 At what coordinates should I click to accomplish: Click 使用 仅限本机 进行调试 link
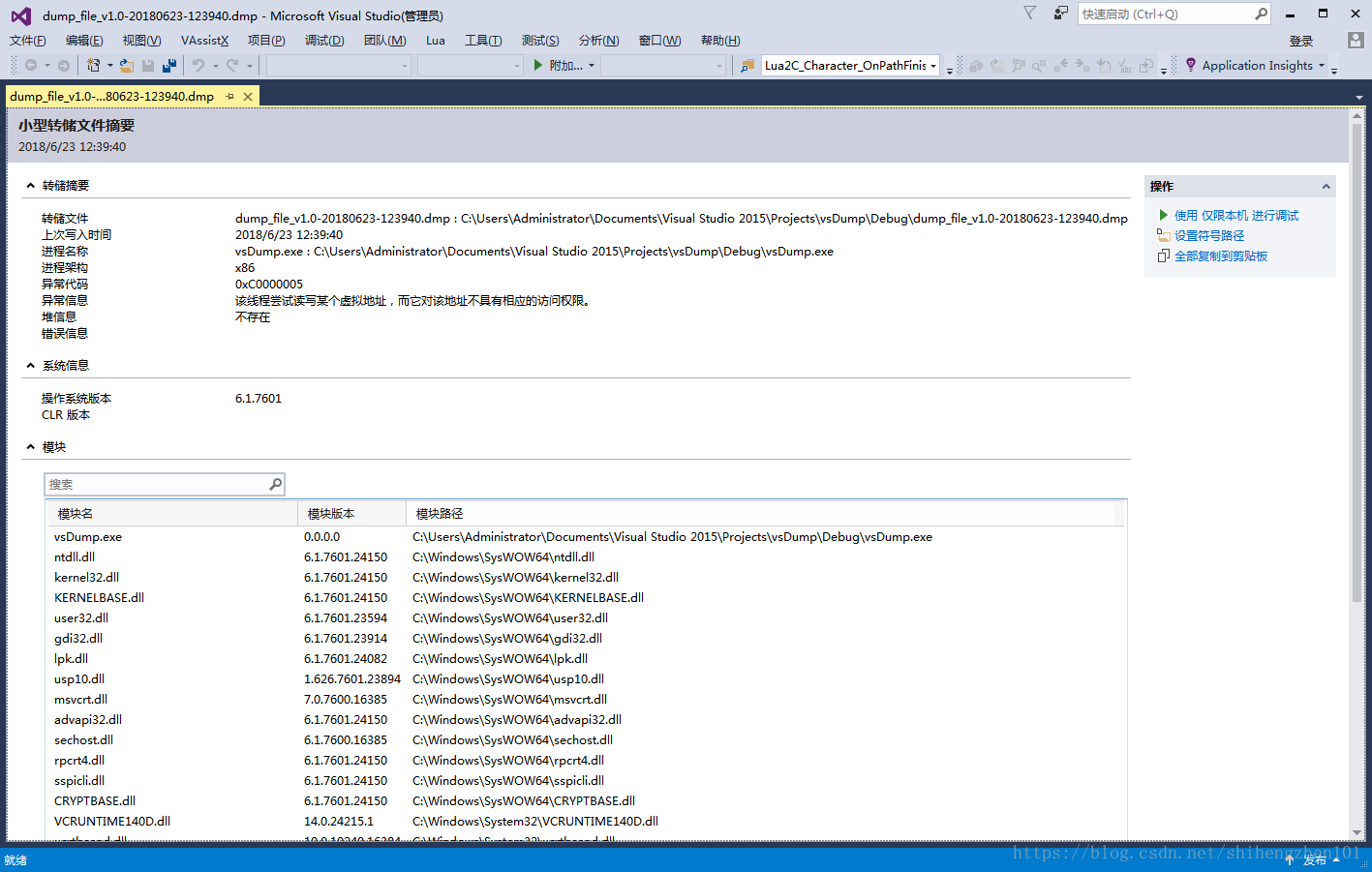coord(1236,216)
